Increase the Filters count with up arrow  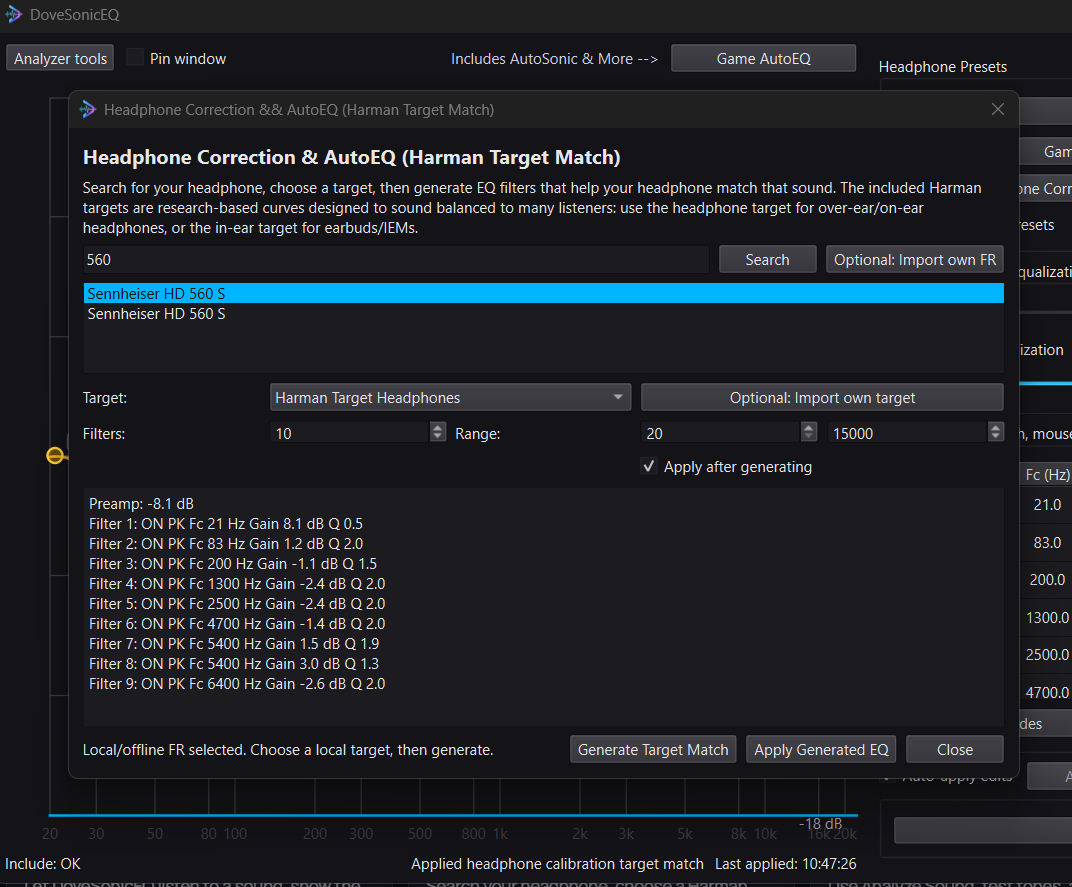(438, 427)
